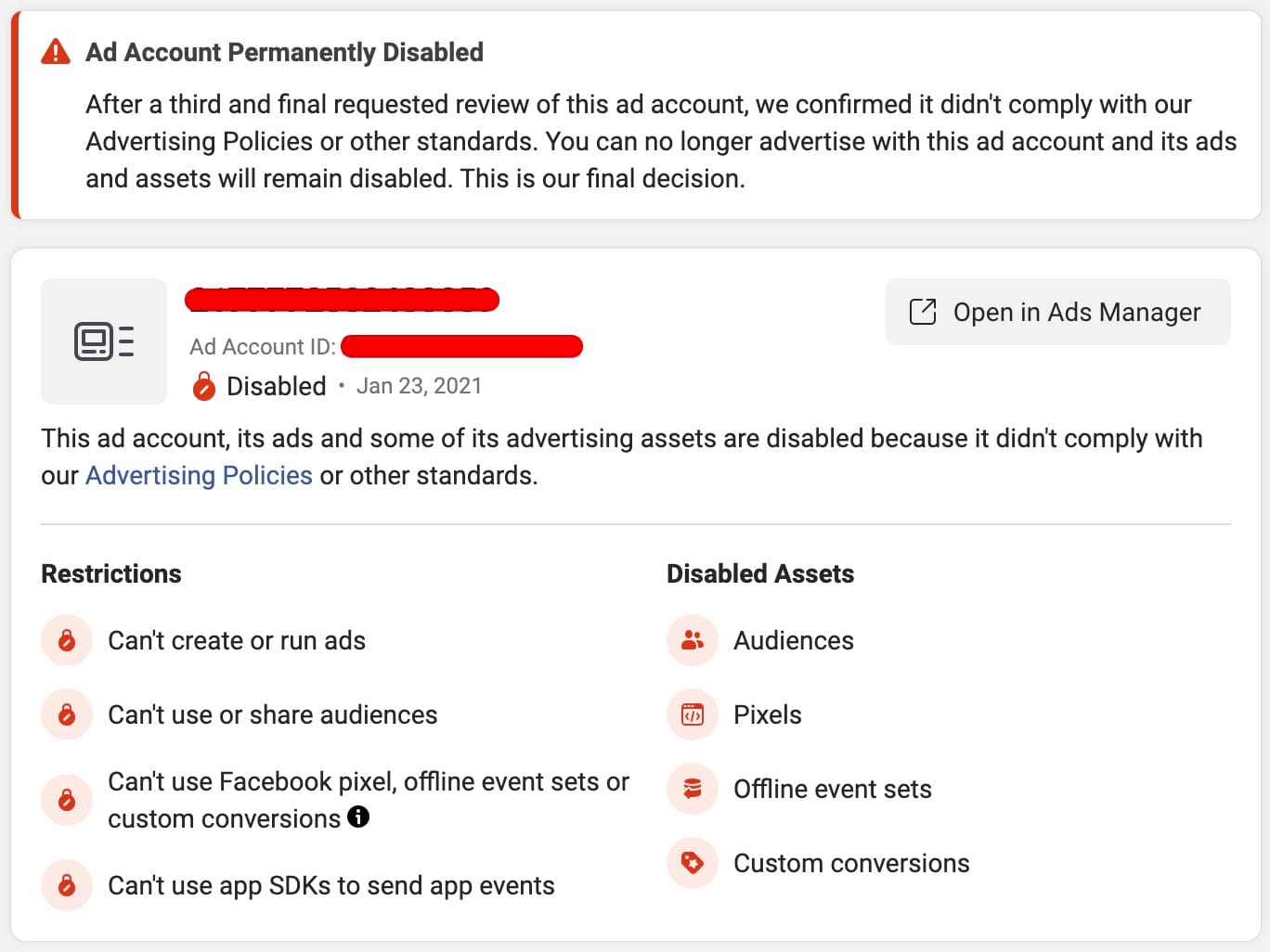
Task: Click the Jan 23, 2021 disabled date
Action: [x=419, y=386]
